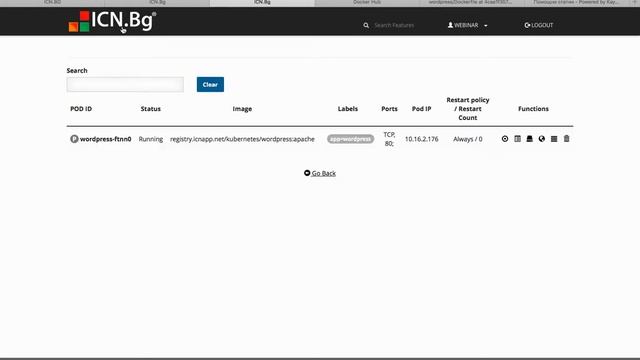Screen dimensions: 640x360
Task: Click the Running status cell
Action: click(151, 139)
